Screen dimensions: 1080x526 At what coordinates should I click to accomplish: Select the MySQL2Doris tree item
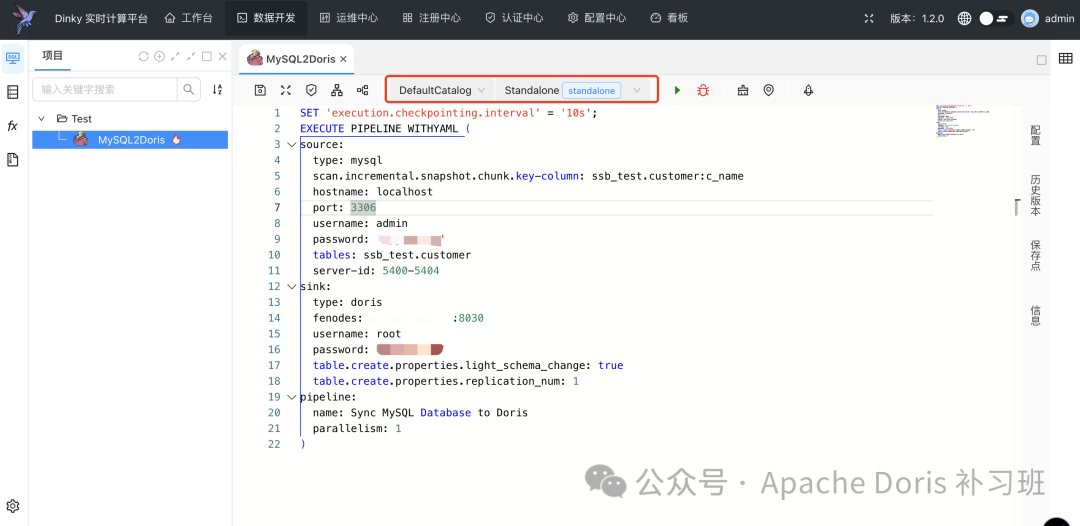130,140
